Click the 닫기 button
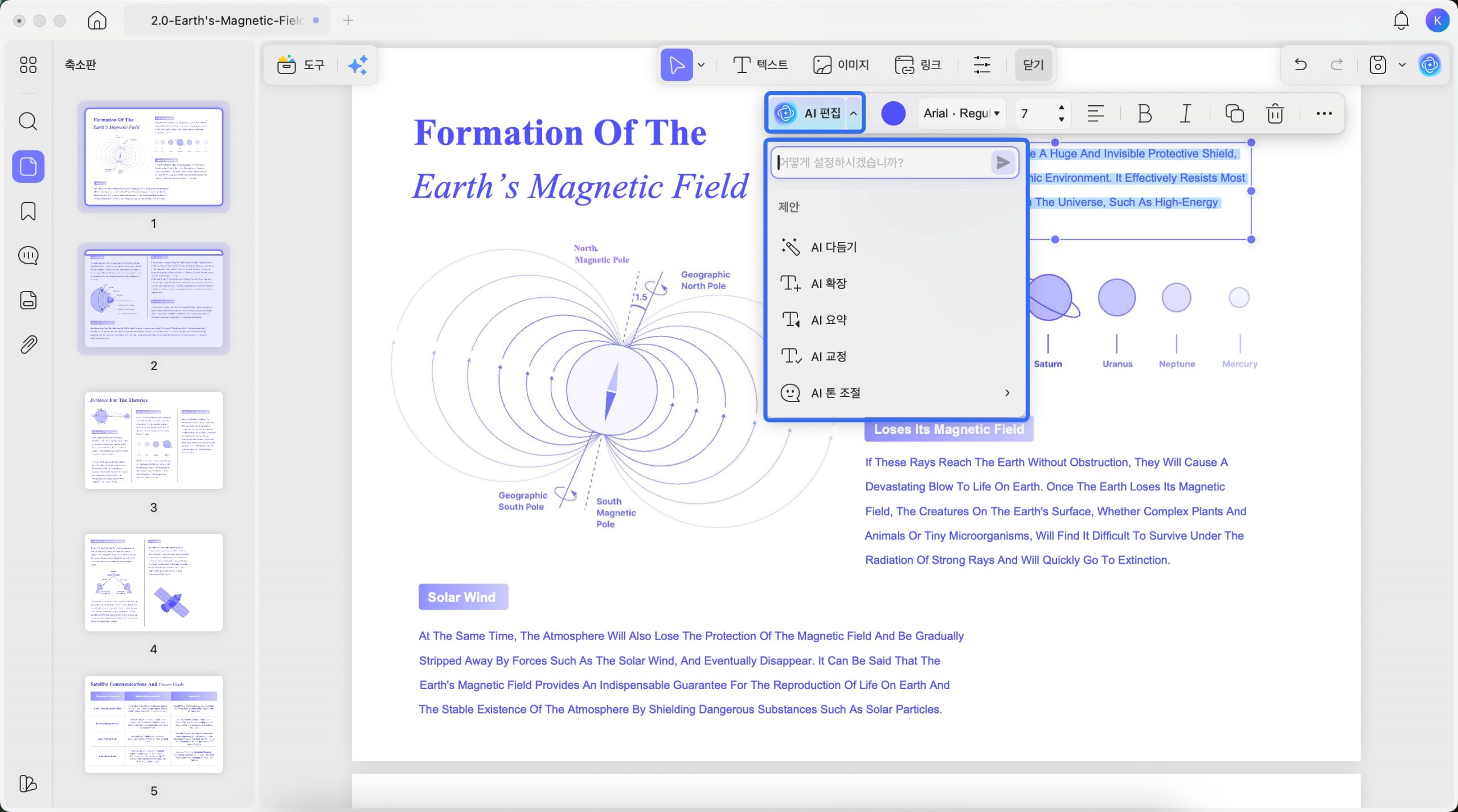Image resolution: width=1458 pixels, height=812 pixels. pyautogui.click(x=1033, y=65)
